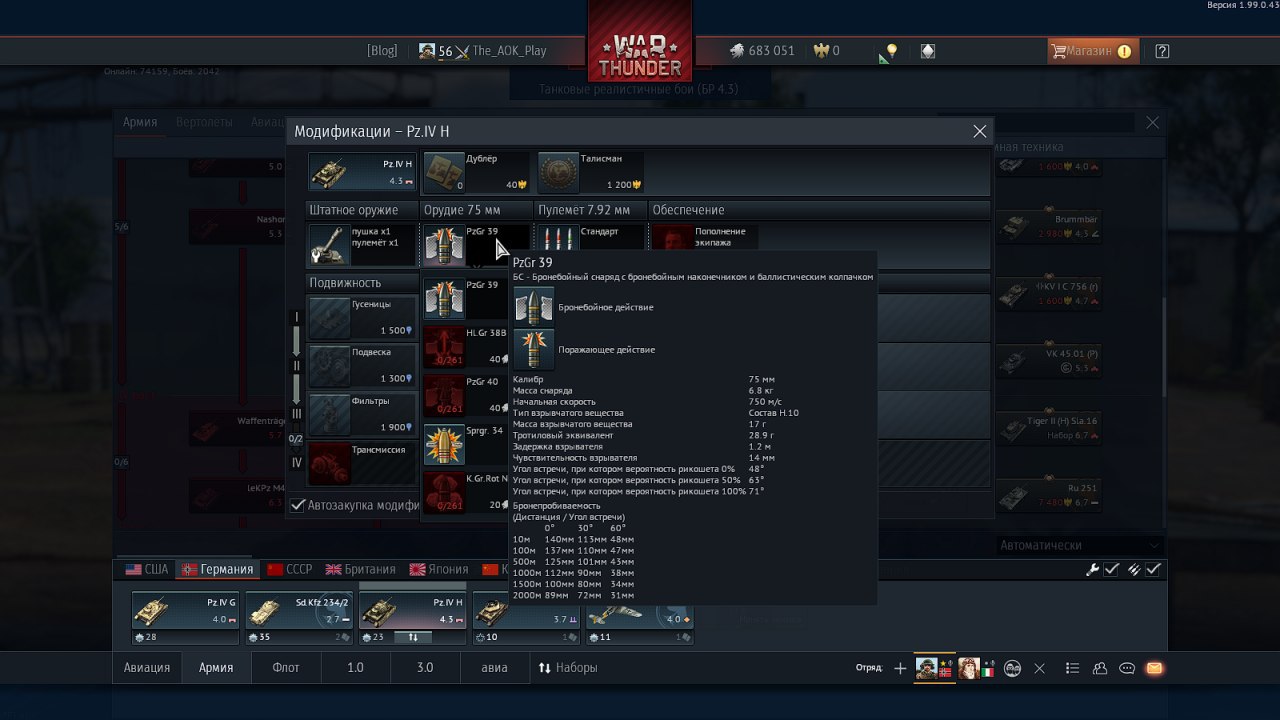The width and height of the screenshot is (1280, 720).
Task: Choose the Hl.Gr 38B shell modification
Action: click(466, 346)
